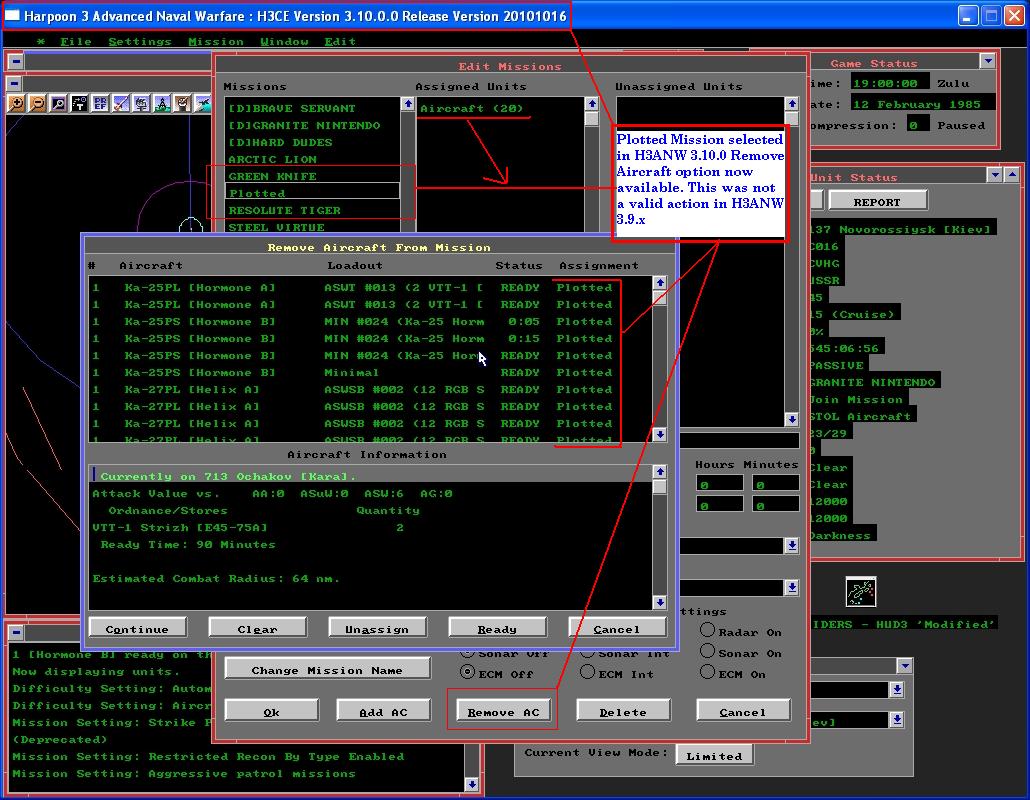The height and width of the screenshot is (800, 1030).
Task: Click the Assigned Units scroll-up arrow
Action: click(592, 104)
